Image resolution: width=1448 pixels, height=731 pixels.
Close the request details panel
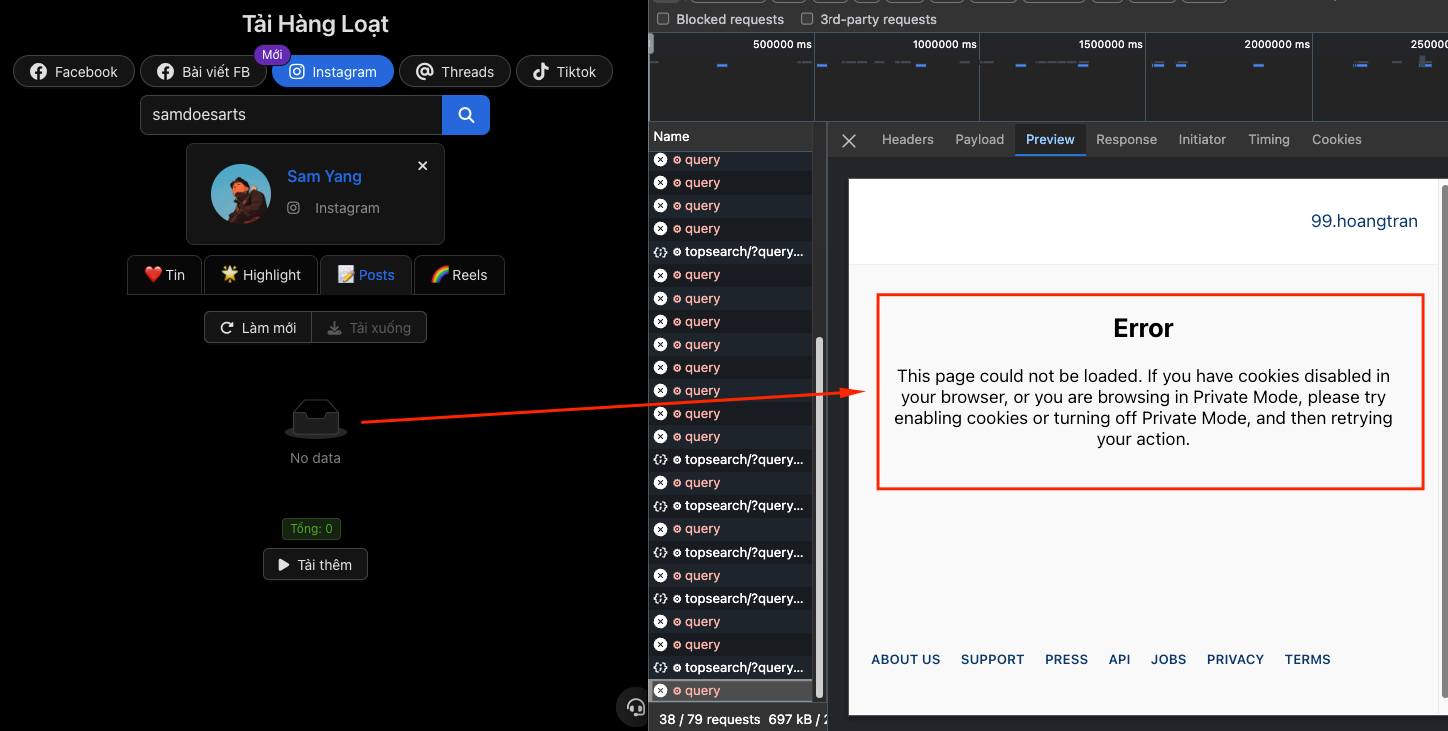coord(849,141)
